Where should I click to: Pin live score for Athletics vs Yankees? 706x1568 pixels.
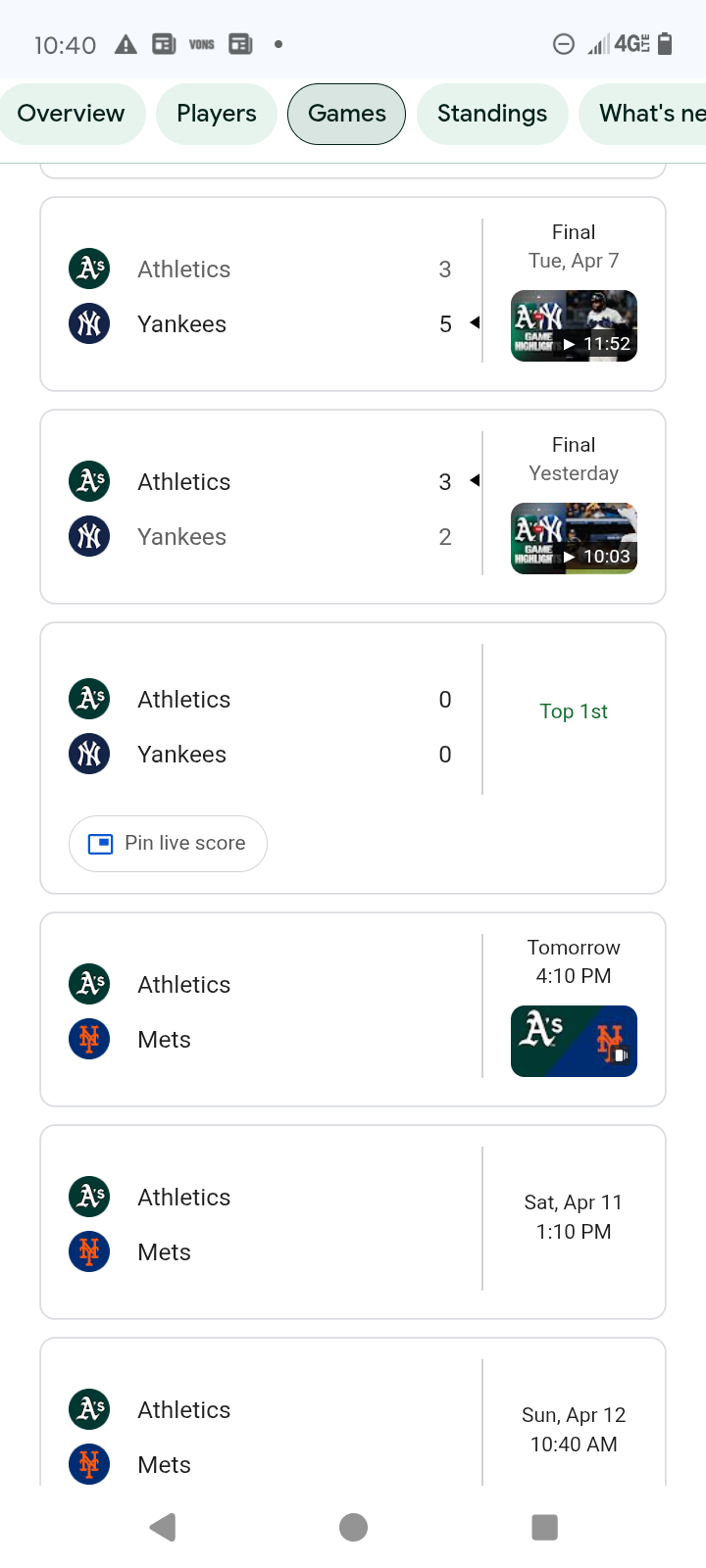point(168,843)
